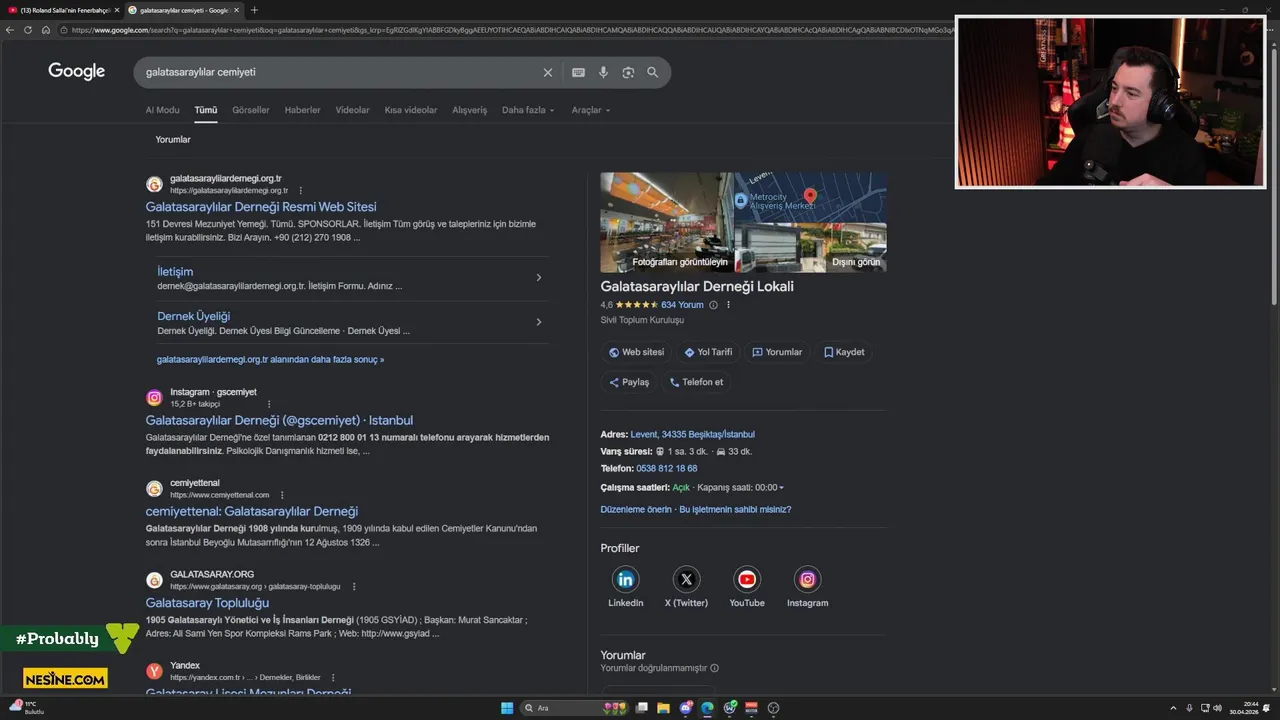1280x720 pixels.
Task: Click the Kaydet save button
Action: pos(844,352)
